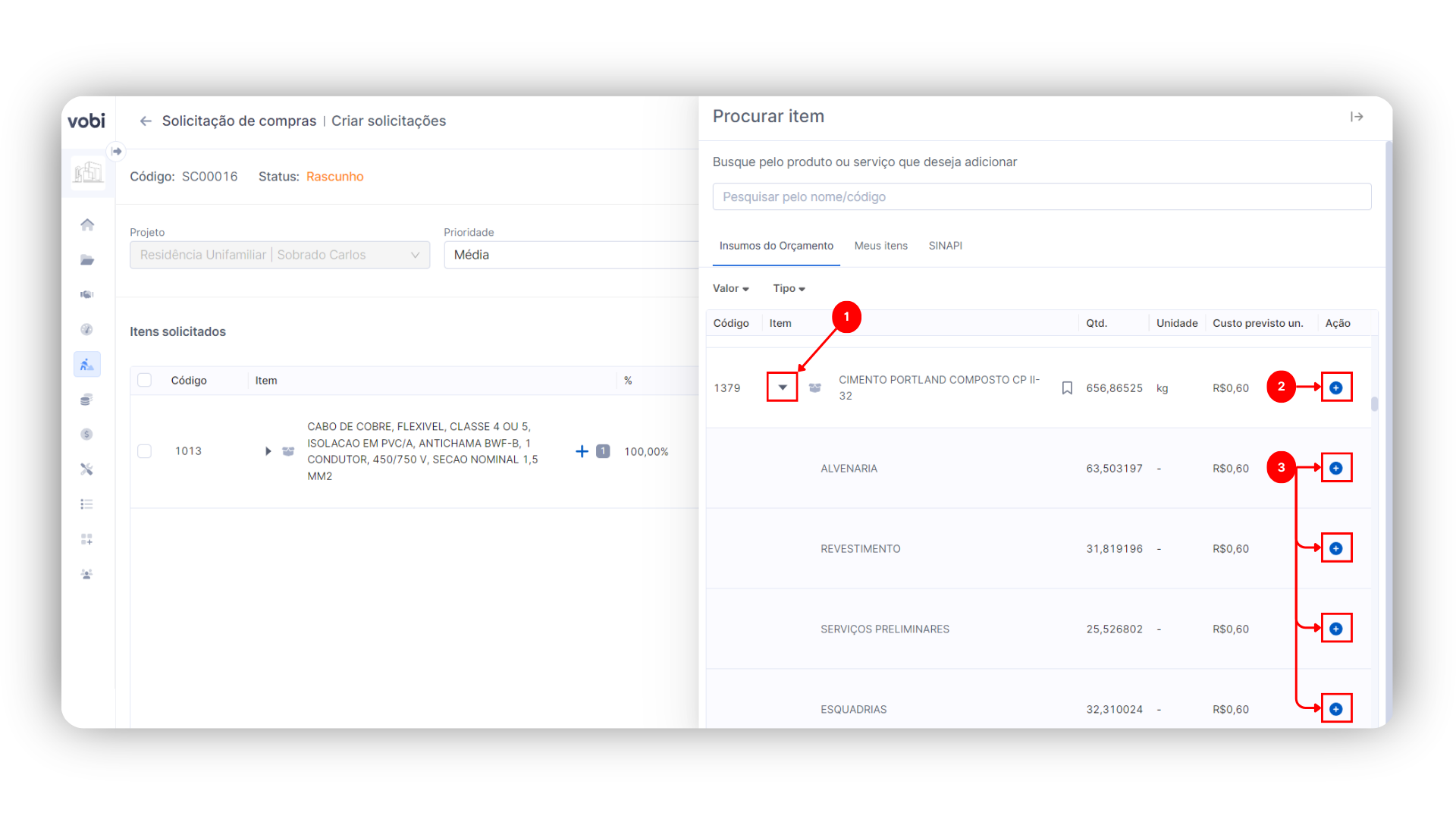Switch to the Meus itens tab

(x=880, y=246)
